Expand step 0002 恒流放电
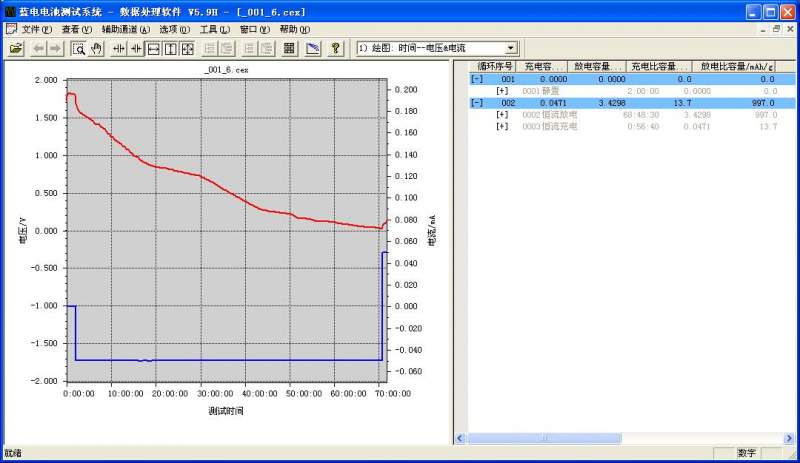 pos(502,114)
